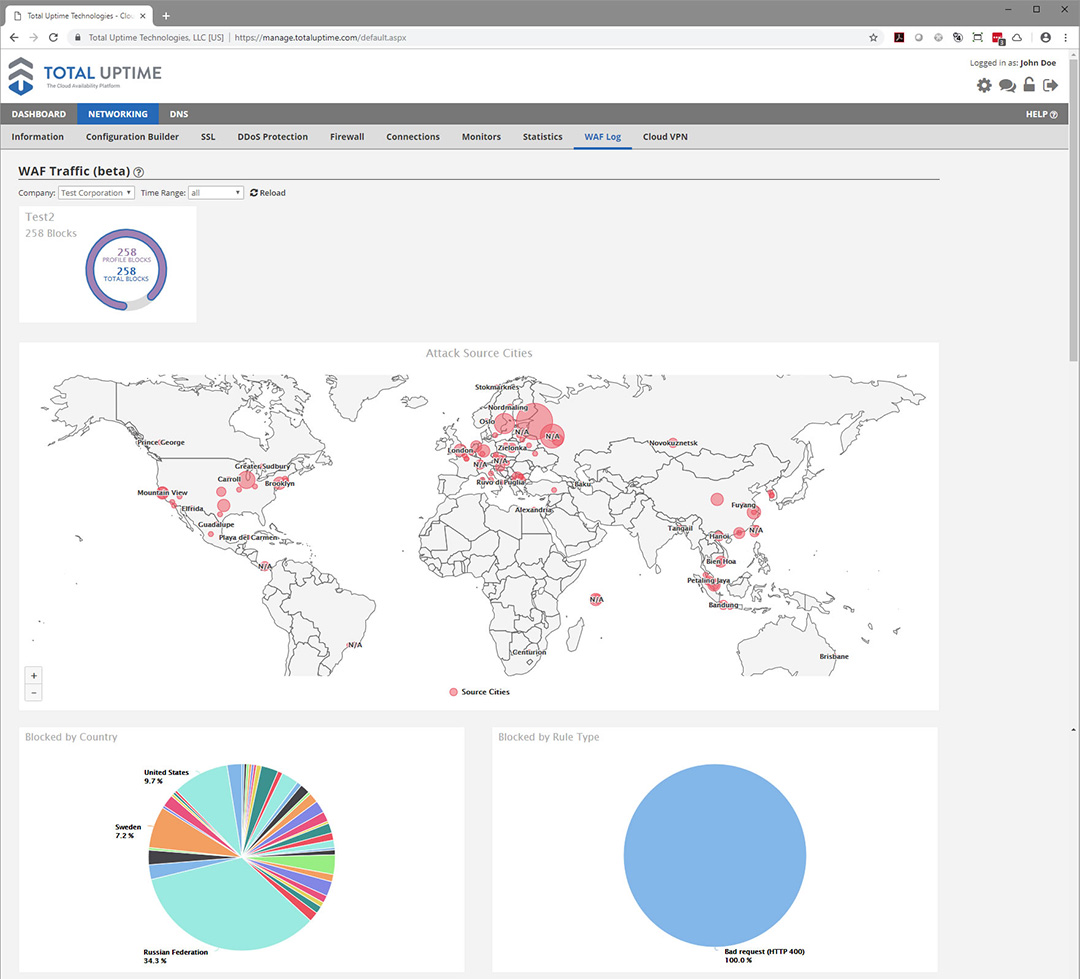
Task: Click the Mountain View map label
Action: (162, 493)
